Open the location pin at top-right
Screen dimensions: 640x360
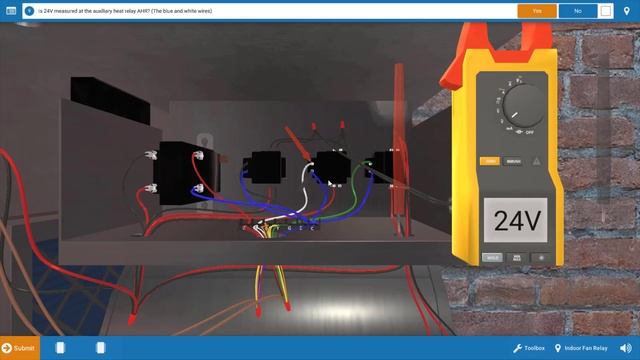click(x=627, y=11)
